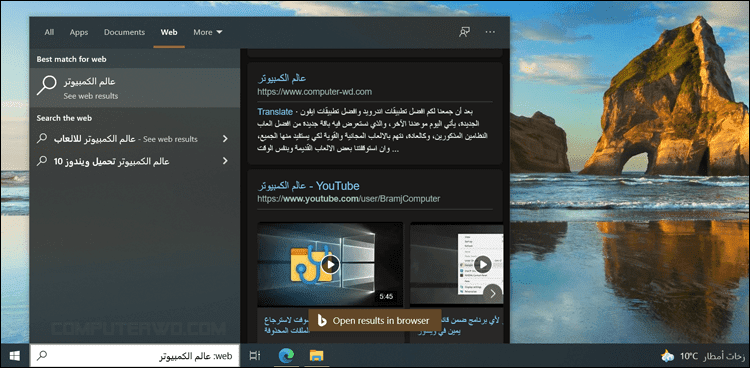Screen dimensions: 750x368
Task: Open the Windows Start button
Action: 14,356
